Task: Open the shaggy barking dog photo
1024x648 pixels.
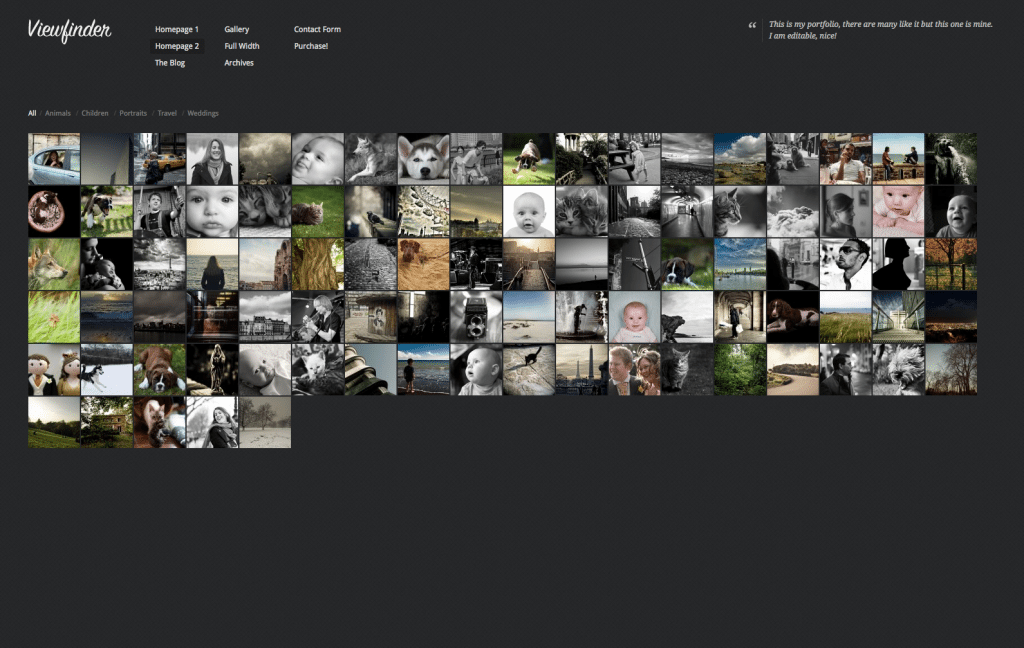Action: coord(899,370)
